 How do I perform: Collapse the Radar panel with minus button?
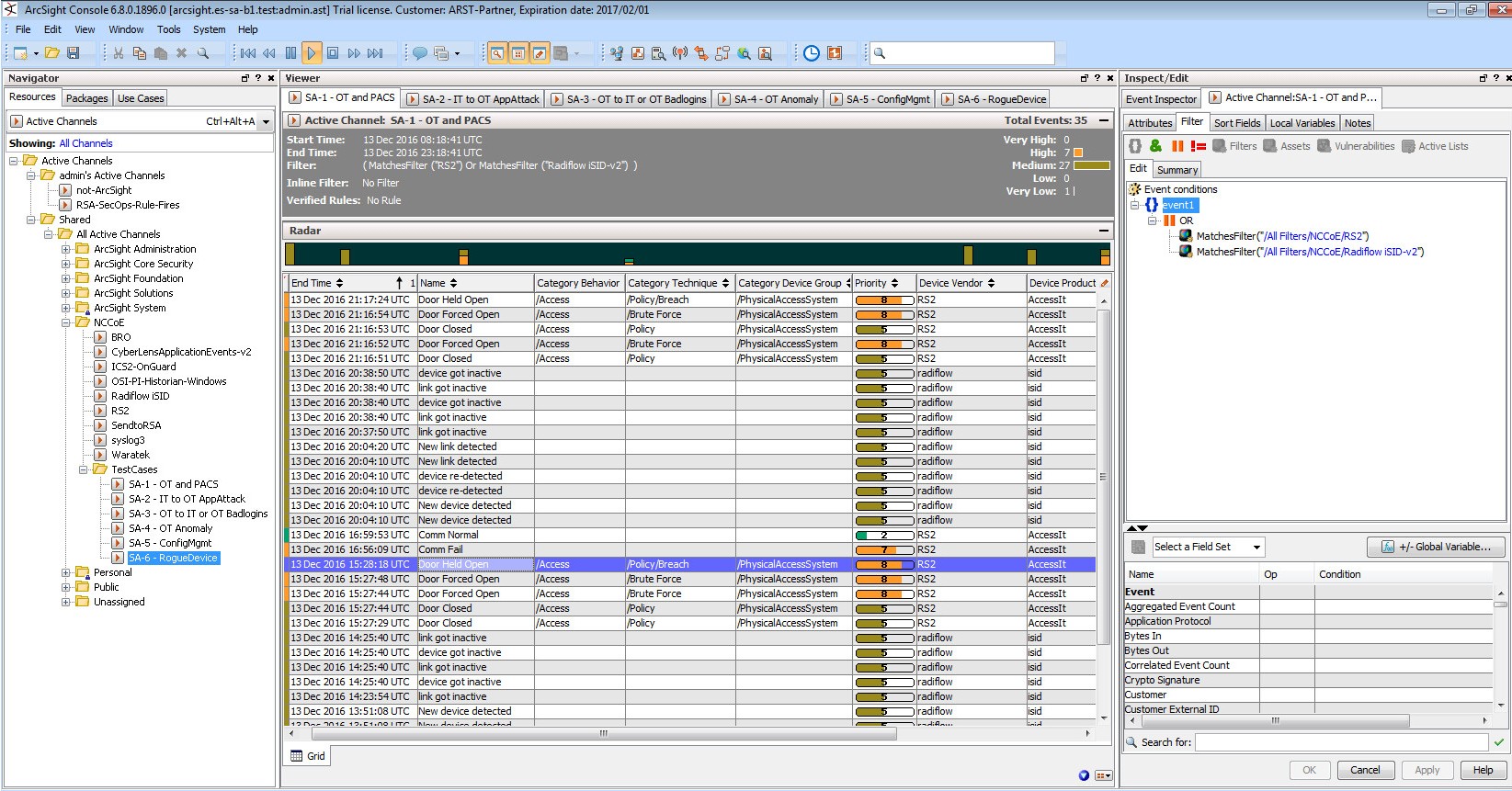tap(1103, 231)
